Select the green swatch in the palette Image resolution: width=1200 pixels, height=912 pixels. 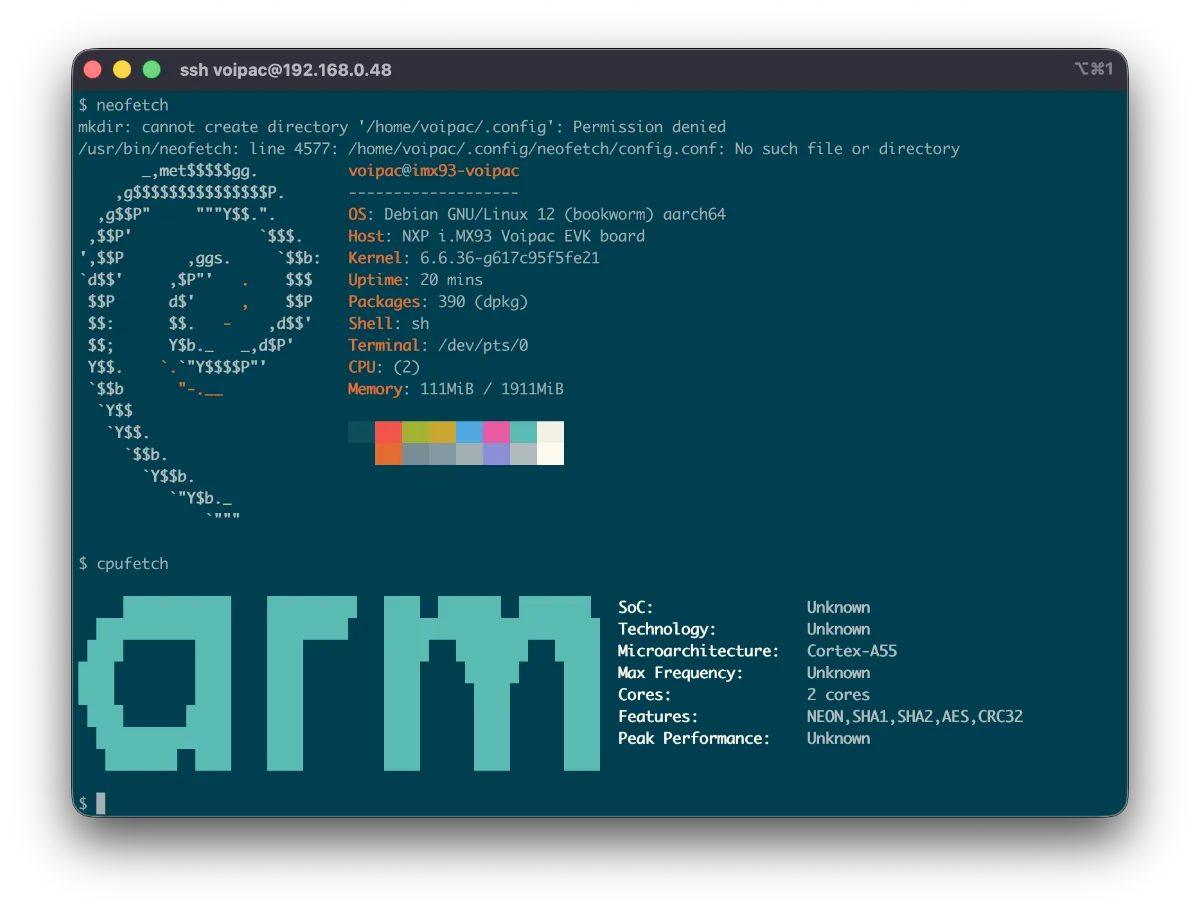click(415, 432)
